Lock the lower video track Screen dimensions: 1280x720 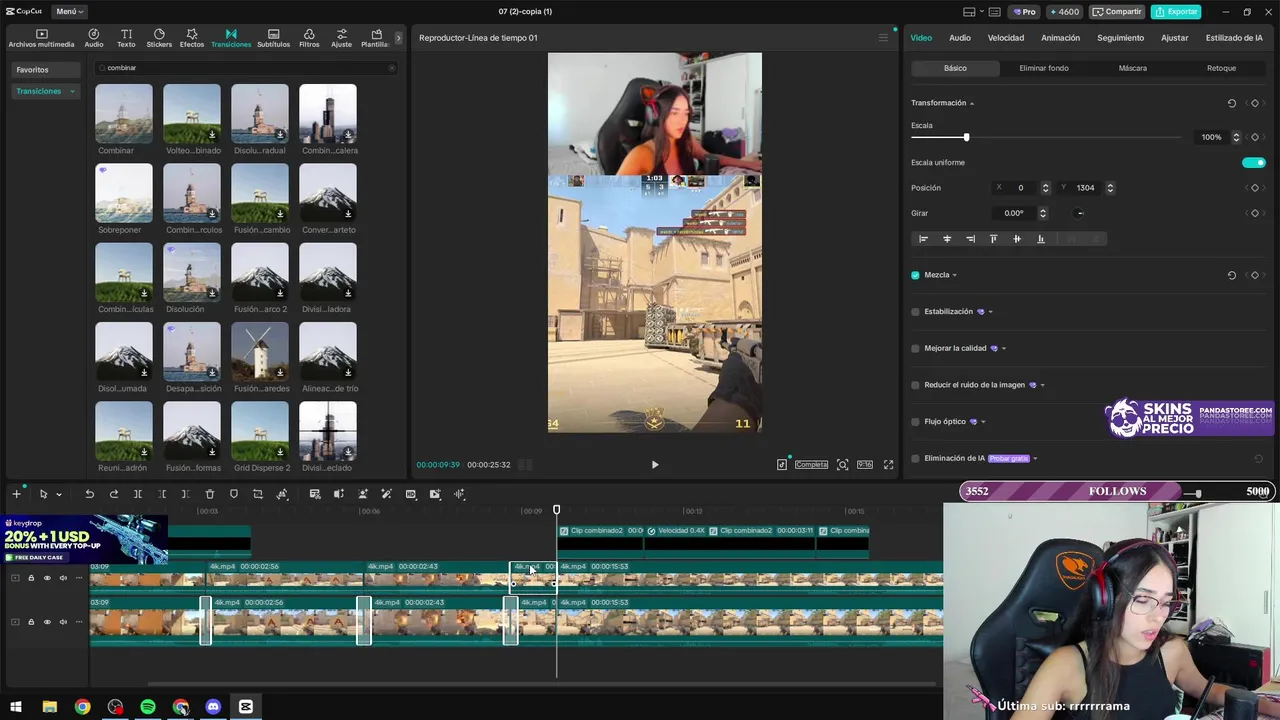coord(31,622)
